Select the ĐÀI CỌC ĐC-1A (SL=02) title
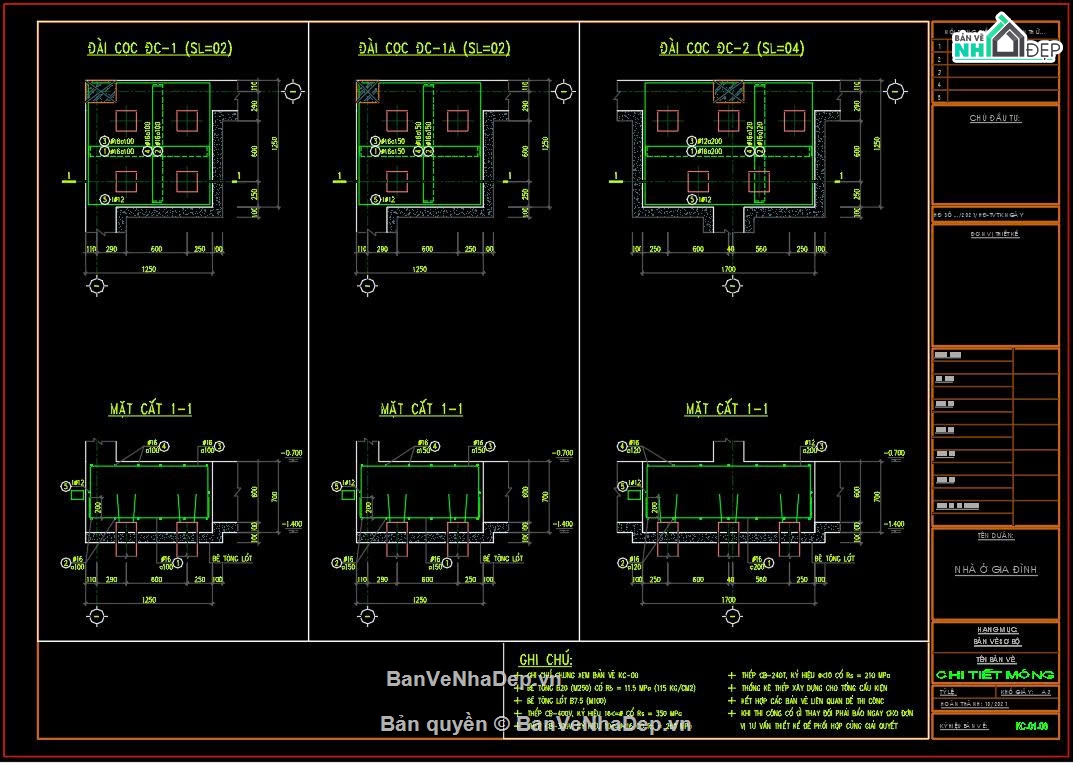Image resolution: width=1073 pixels, height=763 pixels. (x=434, y=48)
